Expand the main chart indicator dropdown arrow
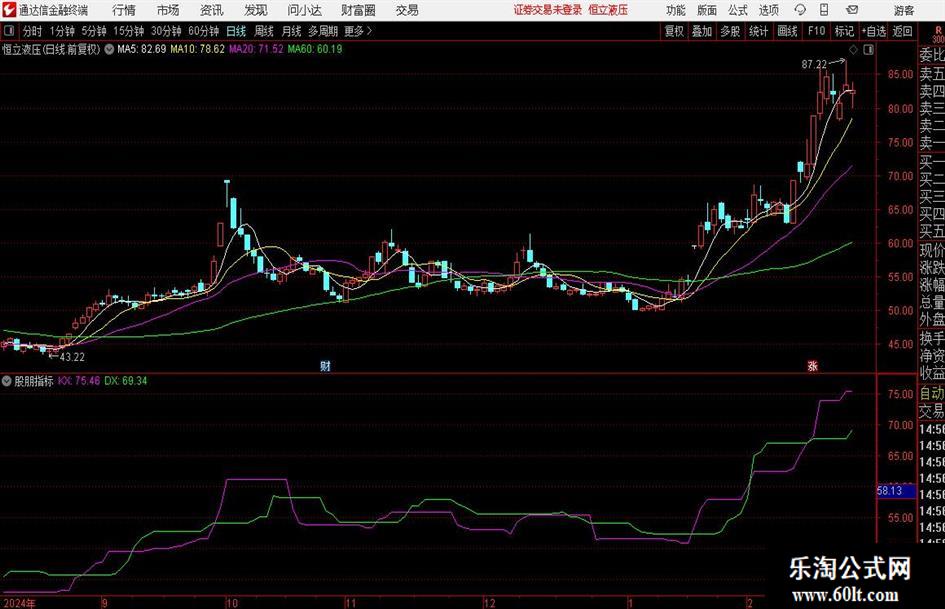 [x=109, y=49]
